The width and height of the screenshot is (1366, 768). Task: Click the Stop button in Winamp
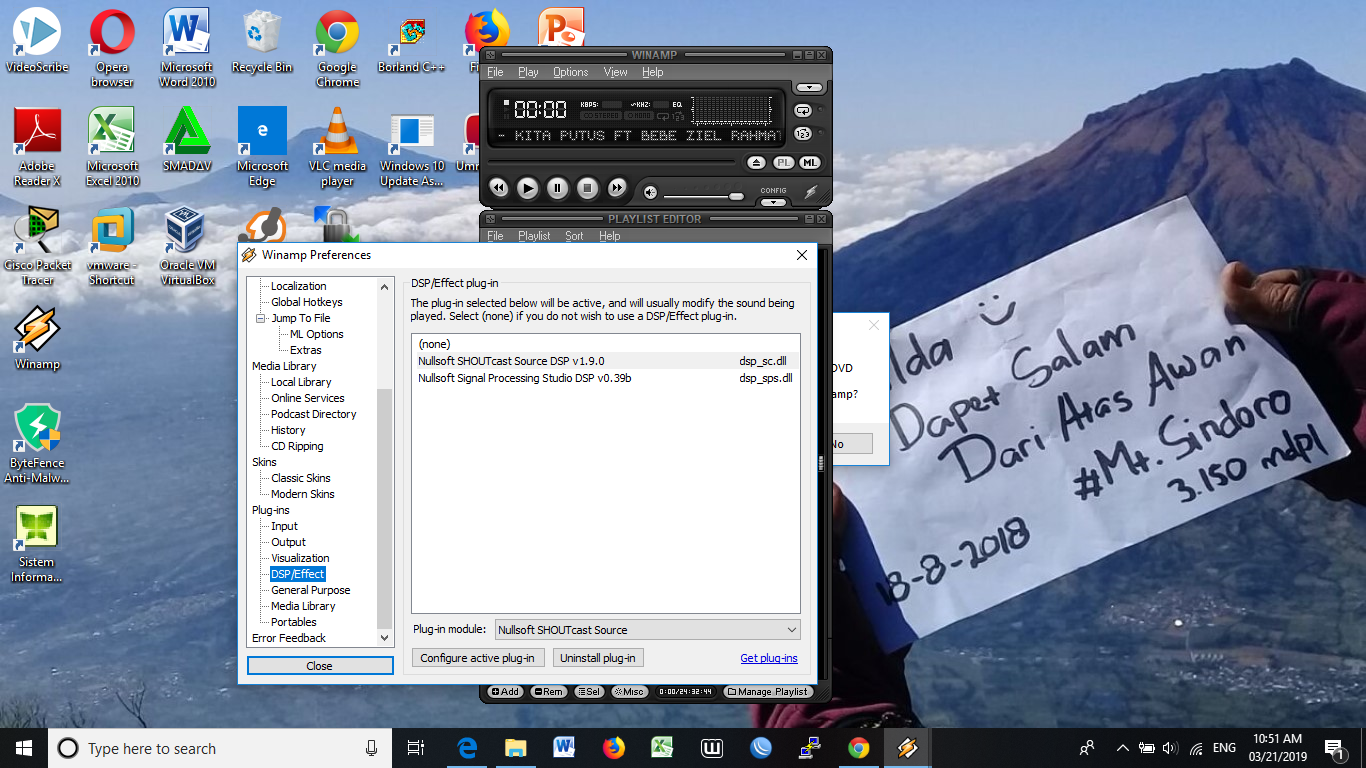tap(588, 188)
